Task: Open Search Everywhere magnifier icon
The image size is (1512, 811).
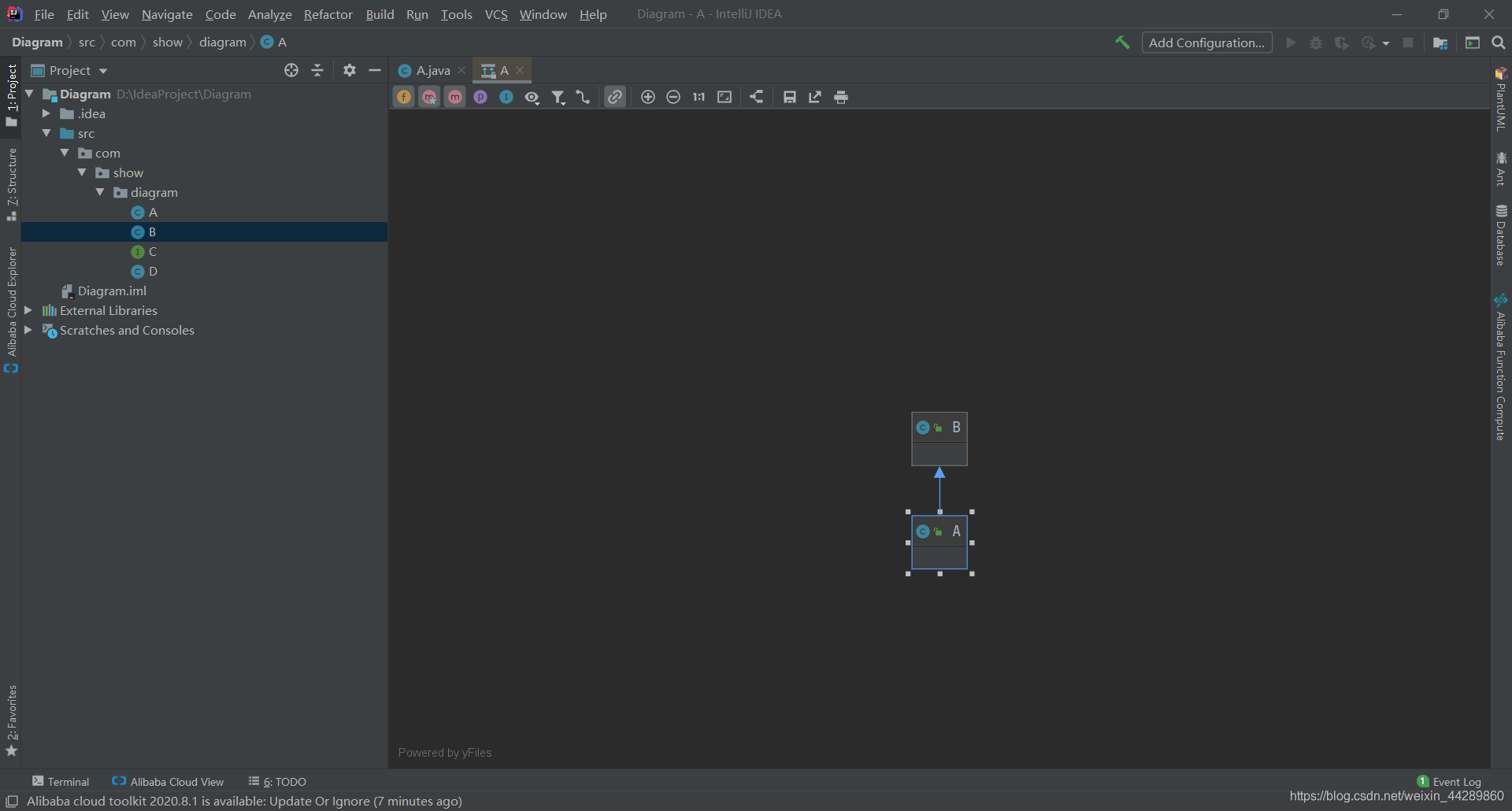Action: (x=1499, y=43)
